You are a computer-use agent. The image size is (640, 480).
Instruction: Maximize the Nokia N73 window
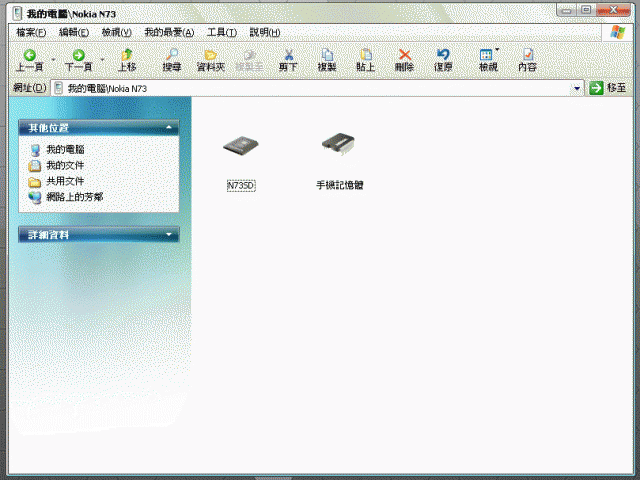(x=586, y=10)
